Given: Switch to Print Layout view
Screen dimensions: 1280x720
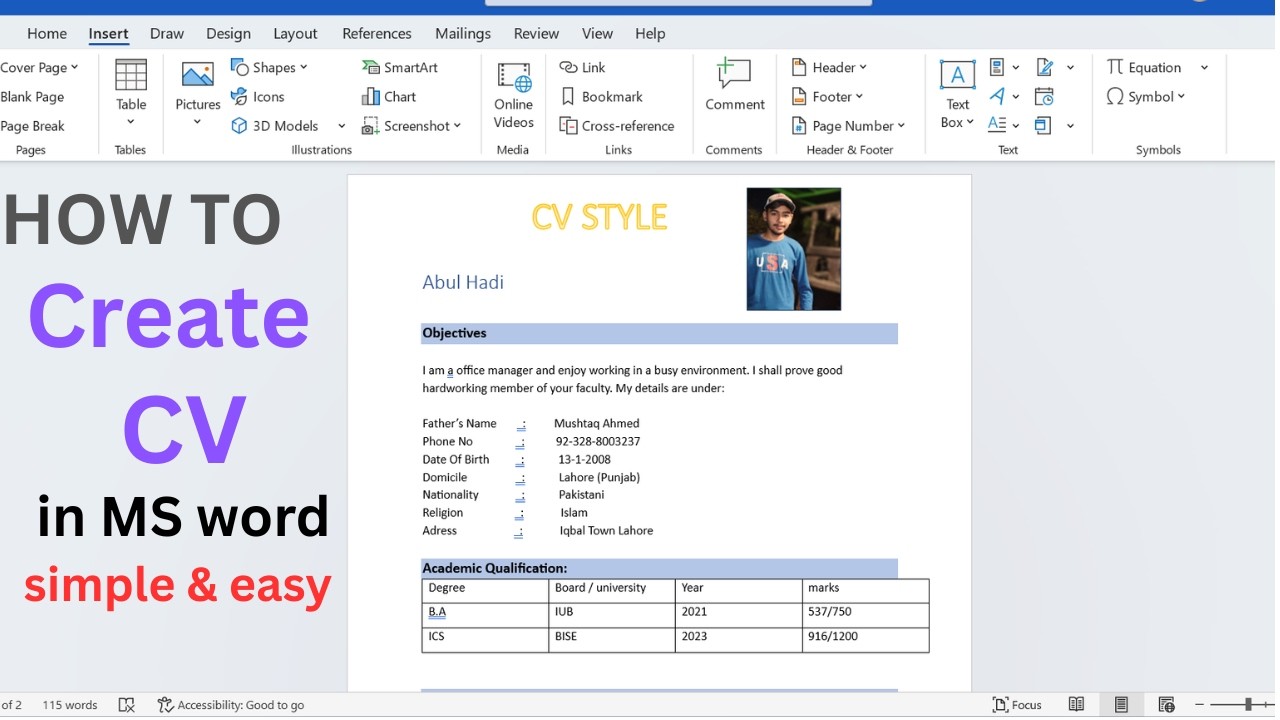Looking at the screenshot, I should click(1121, 705).
